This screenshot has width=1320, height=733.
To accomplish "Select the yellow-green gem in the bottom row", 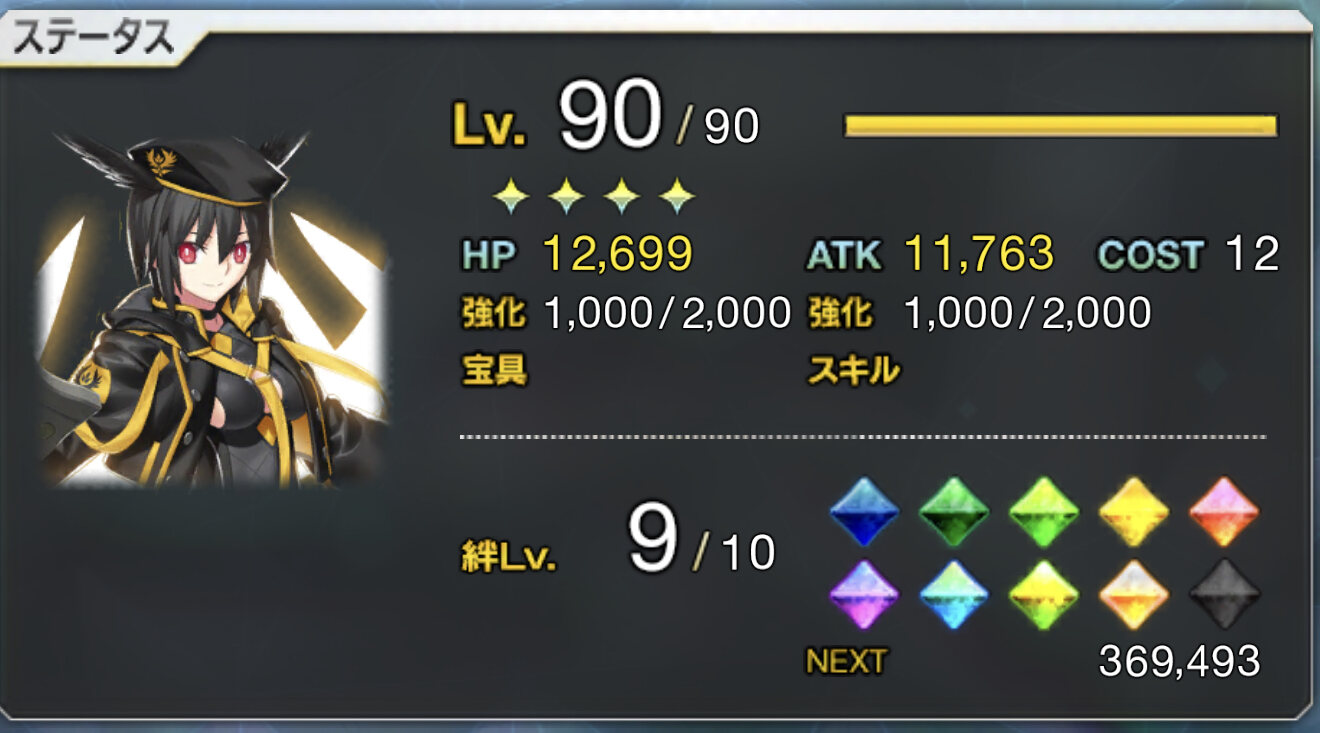I will [x=1044, y=594].
